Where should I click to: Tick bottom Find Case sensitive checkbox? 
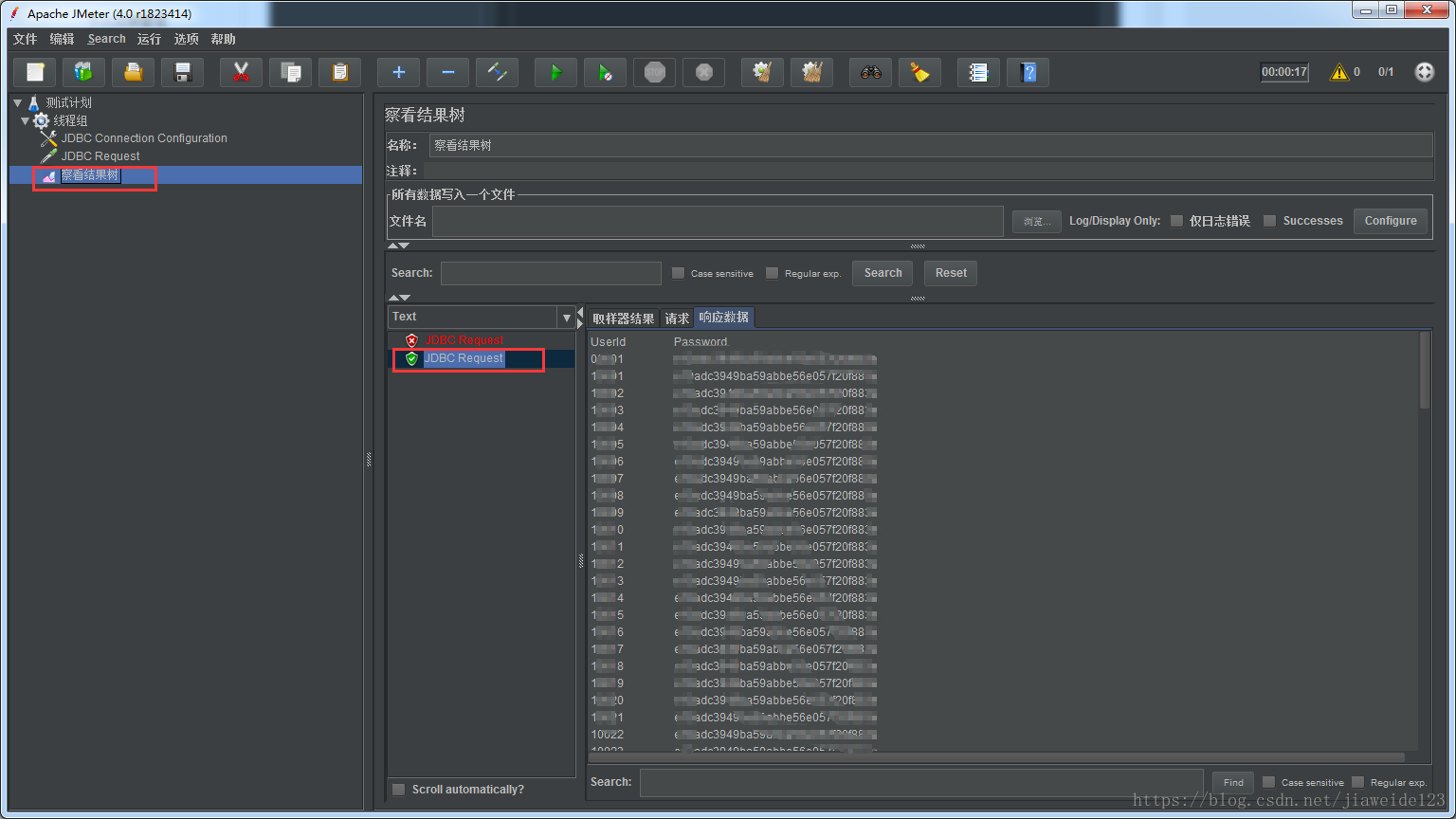[1268, 782]
